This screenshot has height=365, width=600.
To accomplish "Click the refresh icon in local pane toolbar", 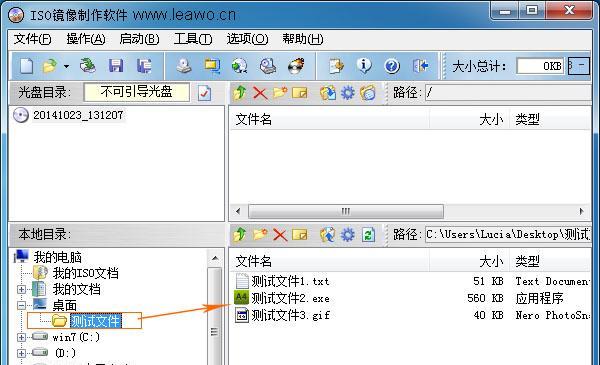I will [368, 235].
